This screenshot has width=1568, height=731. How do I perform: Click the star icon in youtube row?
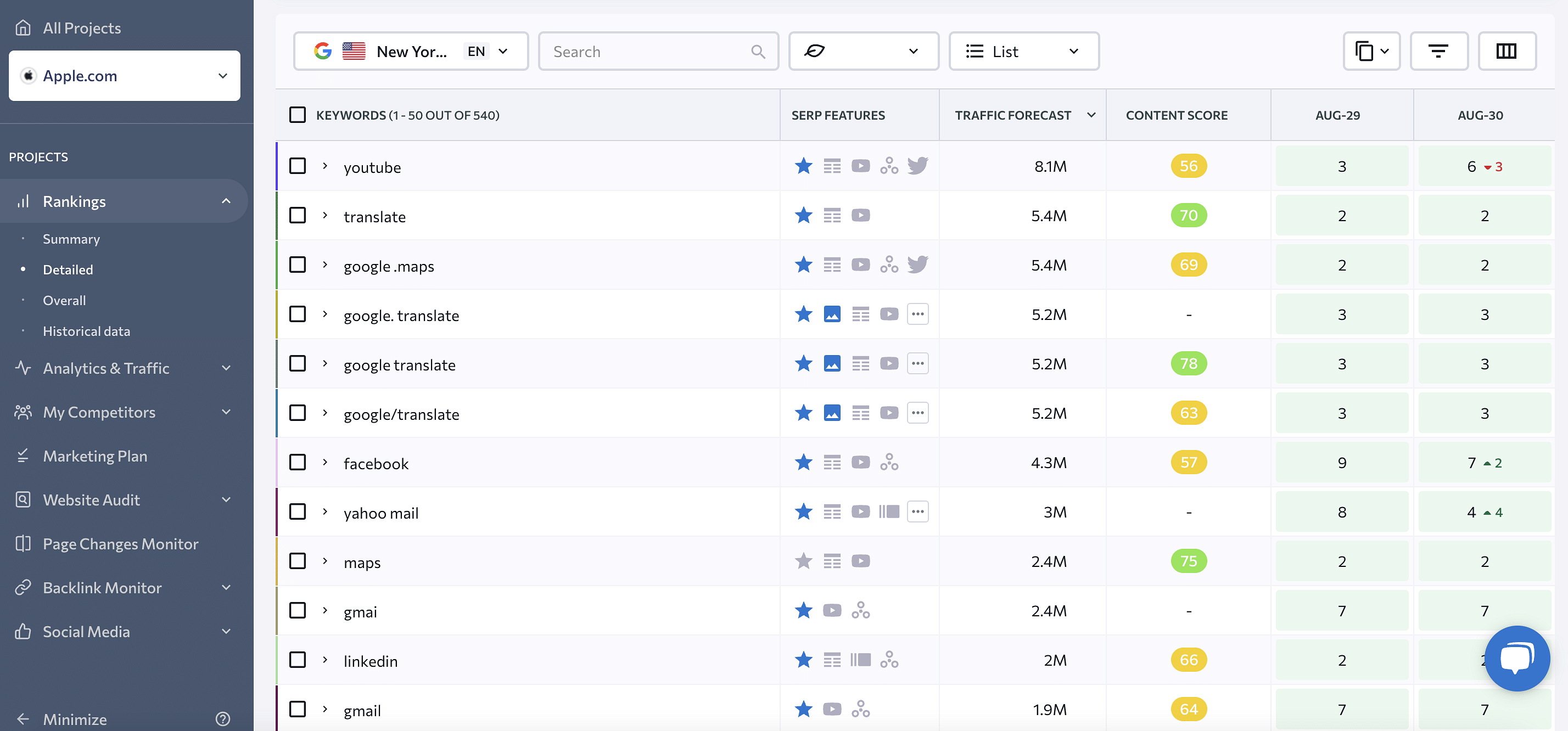803,166
